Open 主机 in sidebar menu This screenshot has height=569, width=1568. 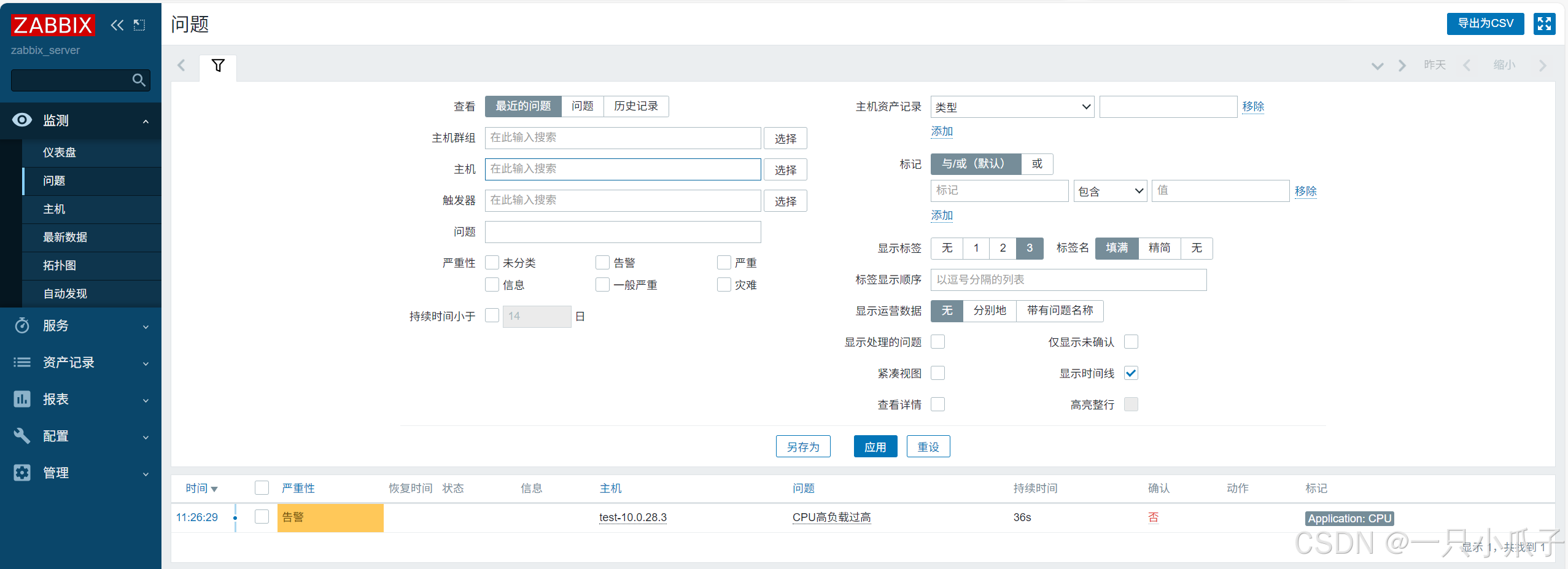(x=92, y=209)
